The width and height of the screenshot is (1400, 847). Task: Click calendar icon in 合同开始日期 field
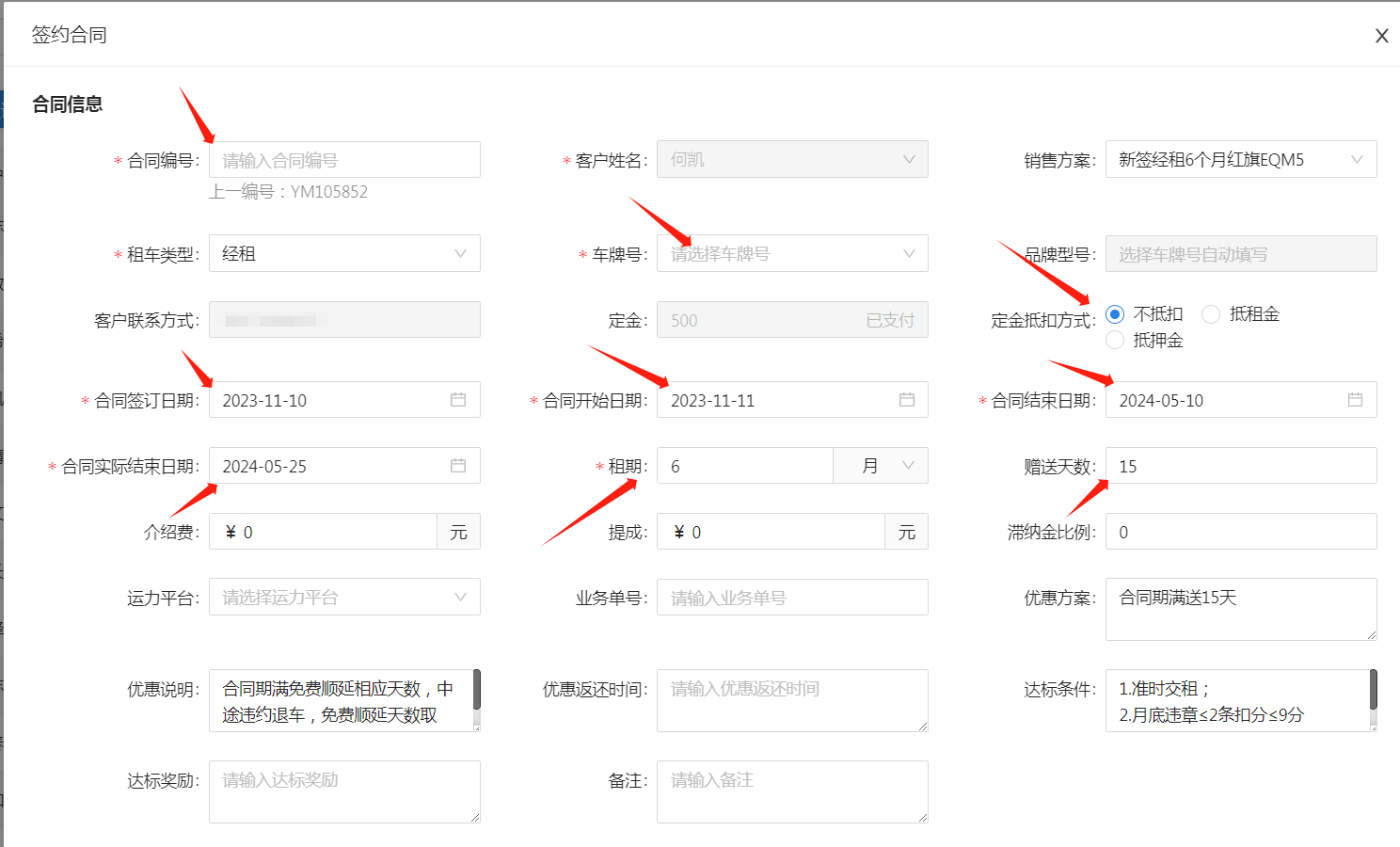pyautogui.click(x=906, y=400)
